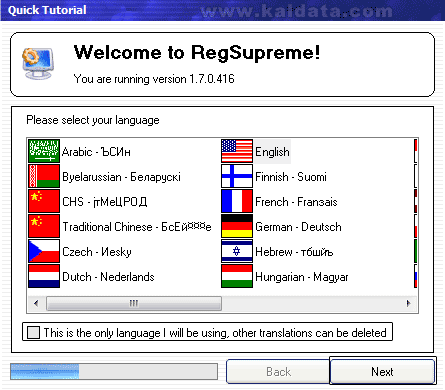This screenshot has height=390, width=445.
Task: Select the French flag icon
Action: (237, 201)
